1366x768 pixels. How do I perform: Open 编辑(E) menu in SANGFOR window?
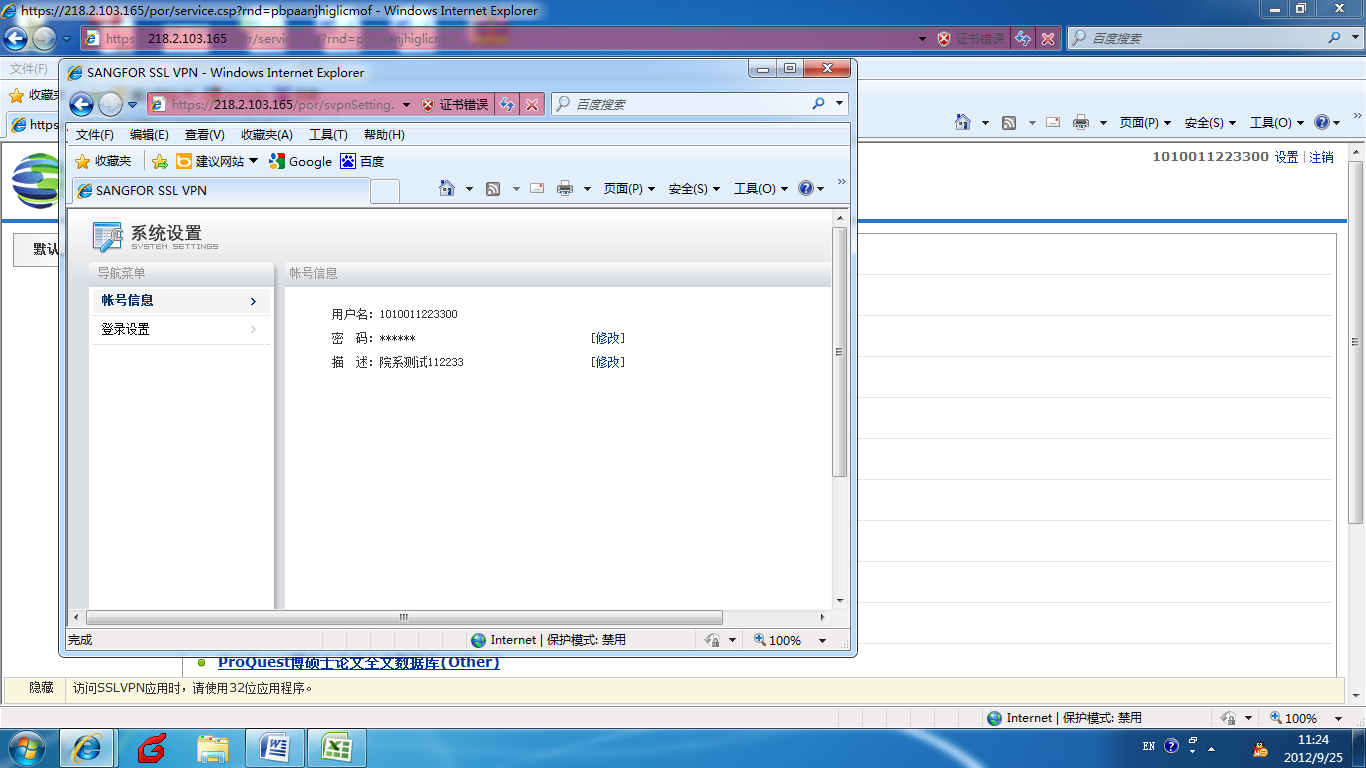[x=149, y=135]
